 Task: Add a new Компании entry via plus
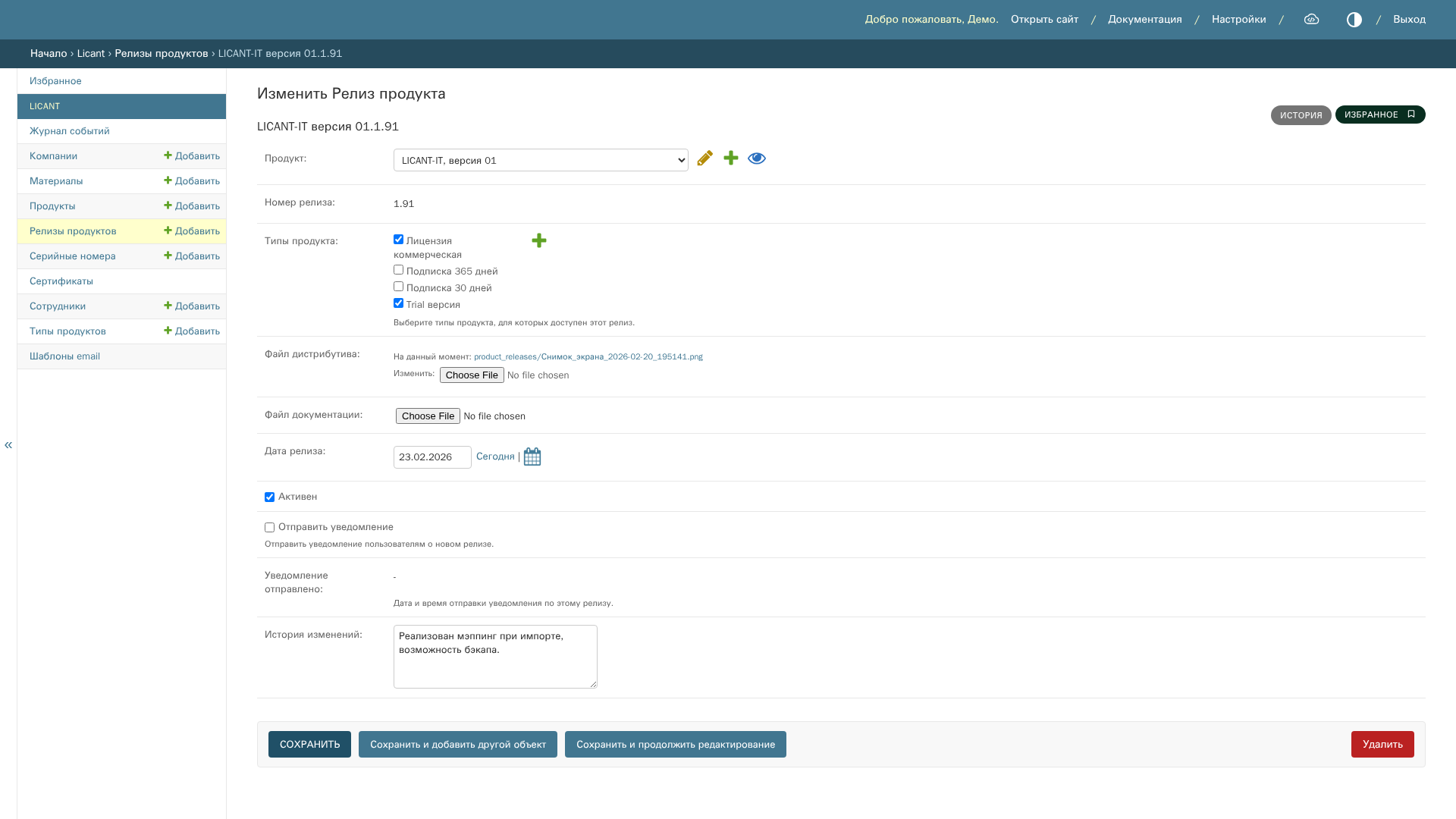(x=192, y=156)
